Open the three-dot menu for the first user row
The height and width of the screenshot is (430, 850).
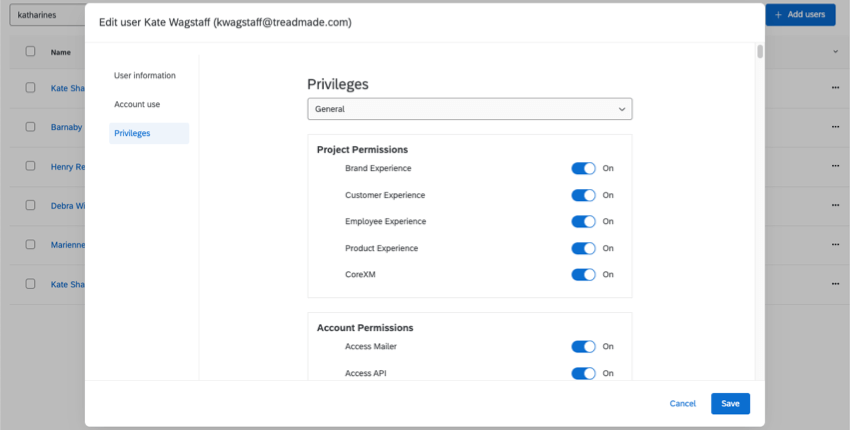point(835,88)
